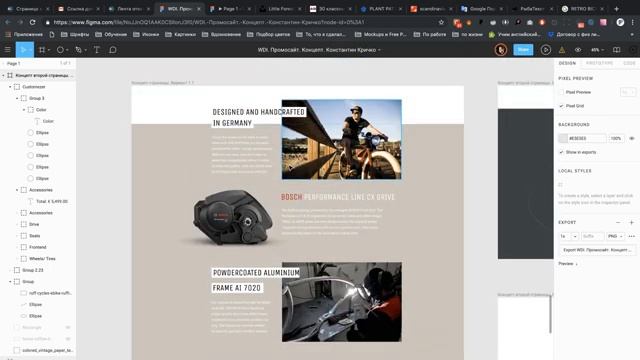Expand the export Preview section
640x360 pixels.
(568, 264)
